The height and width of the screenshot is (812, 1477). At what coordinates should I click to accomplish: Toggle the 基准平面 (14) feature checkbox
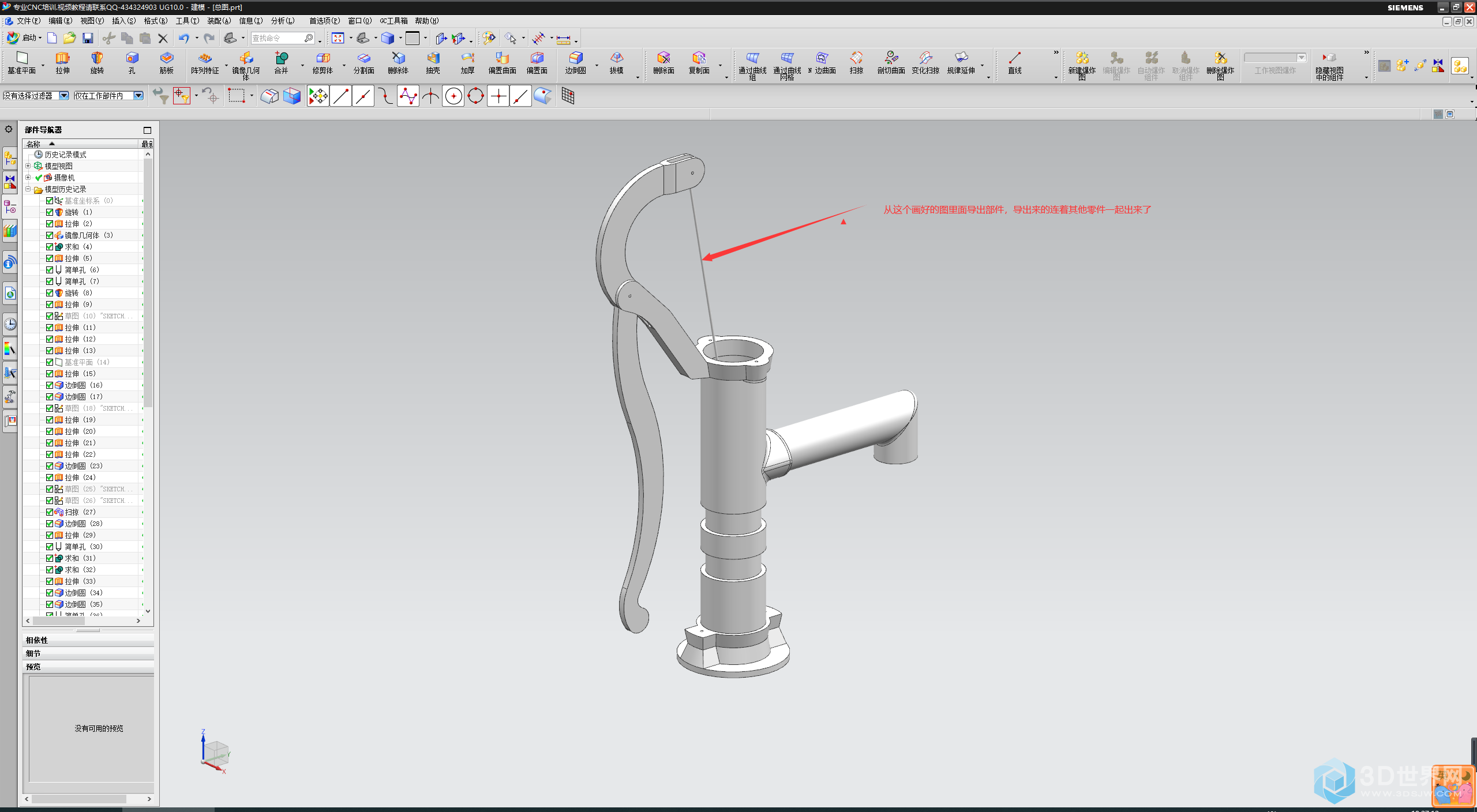coord(50,362)
